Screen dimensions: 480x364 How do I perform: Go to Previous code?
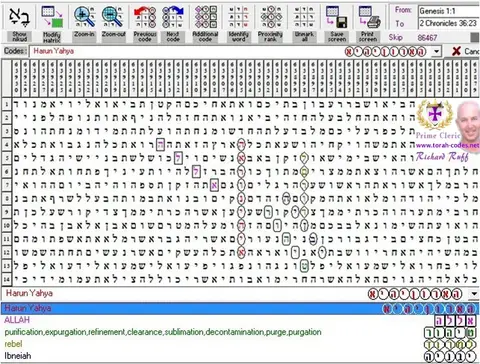145,17
